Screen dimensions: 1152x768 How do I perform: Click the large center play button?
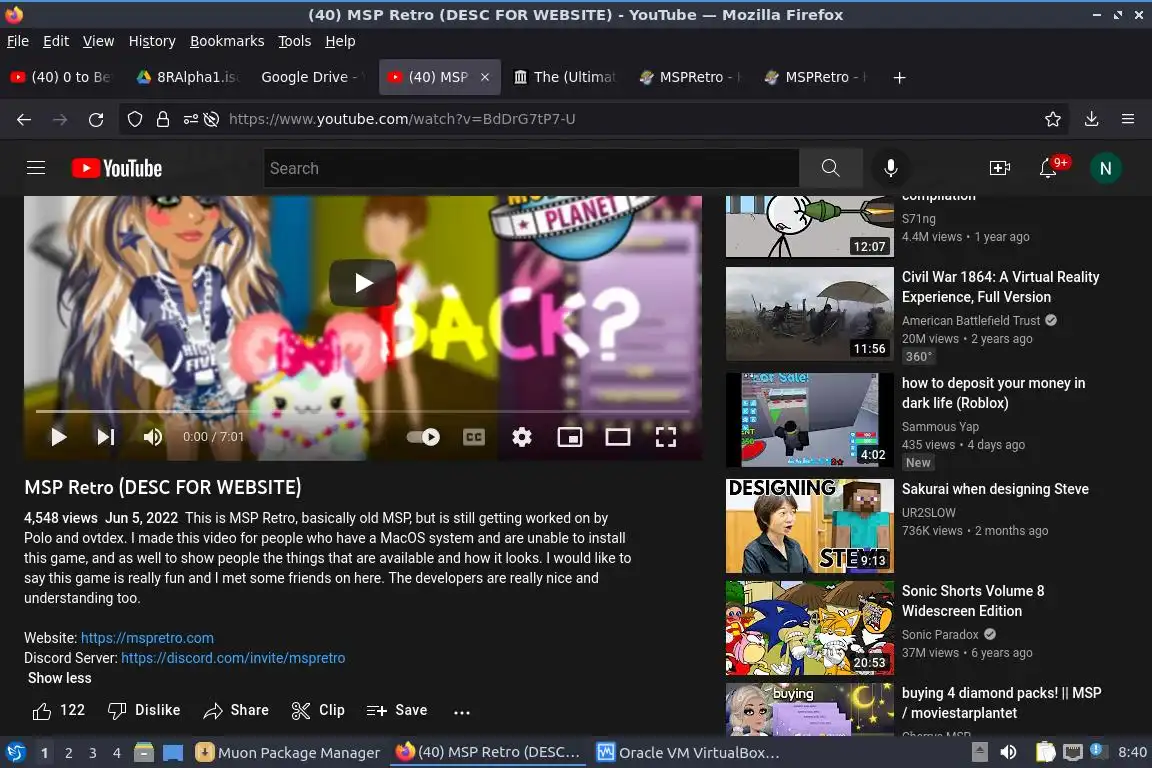point(363,283)
